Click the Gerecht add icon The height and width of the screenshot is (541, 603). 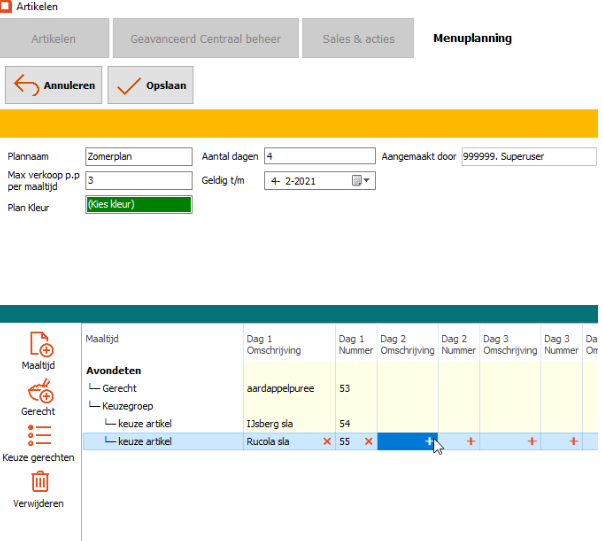click(x=40, y=391)
